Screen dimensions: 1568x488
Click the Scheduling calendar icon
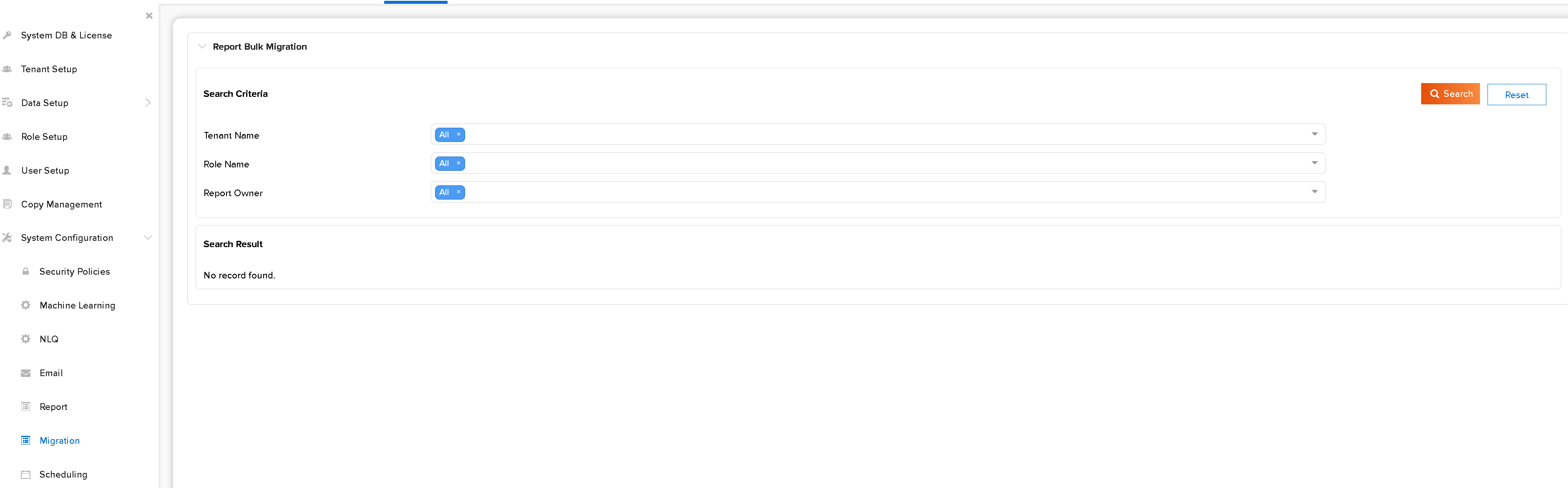coord(25,475)
